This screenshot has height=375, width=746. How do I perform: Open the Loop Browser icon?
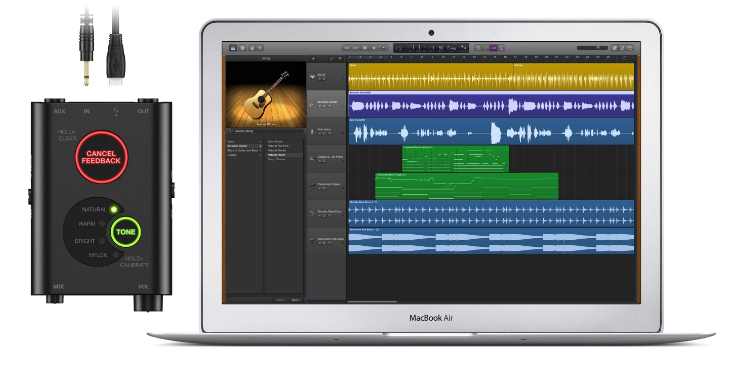click(622, 48)
